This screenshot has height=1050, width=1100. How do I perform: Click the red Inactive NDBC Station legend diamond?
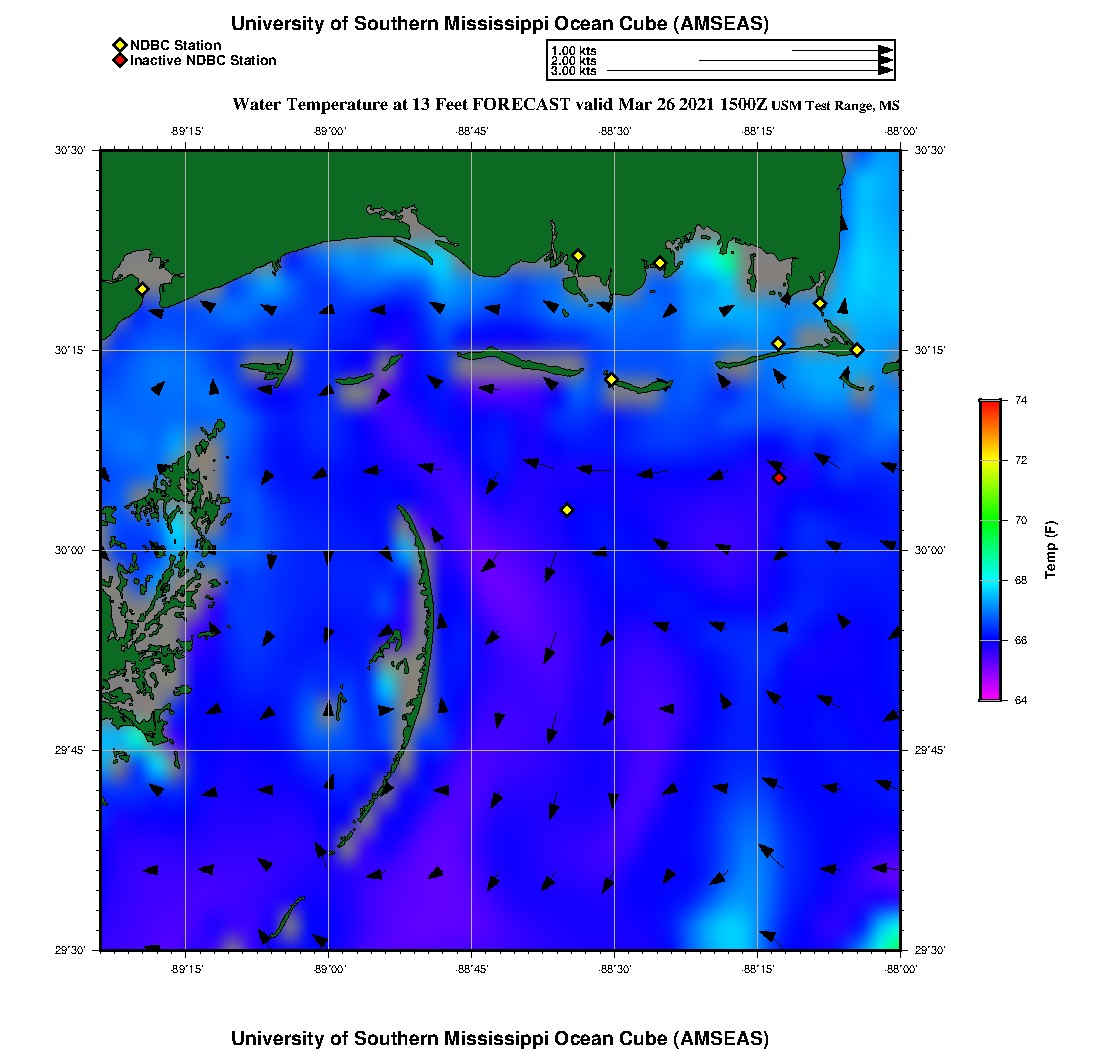pyautogui.click(x=119, y=61)
